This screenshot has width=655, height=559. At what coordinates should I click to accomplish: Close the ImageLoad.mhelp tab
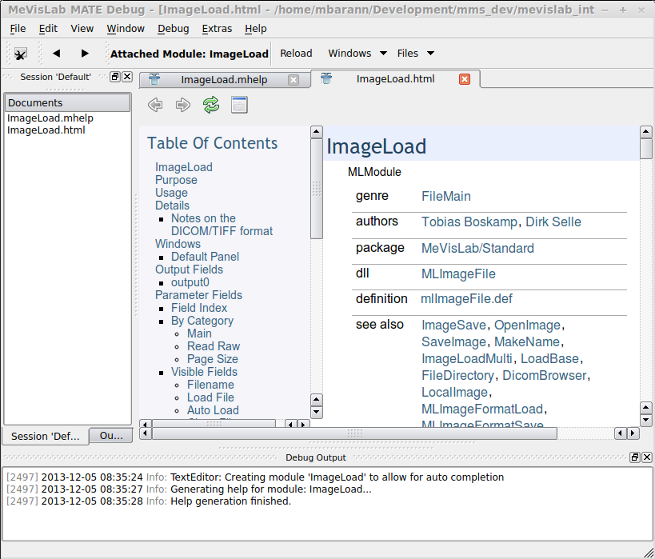click(x=292, y=80)
